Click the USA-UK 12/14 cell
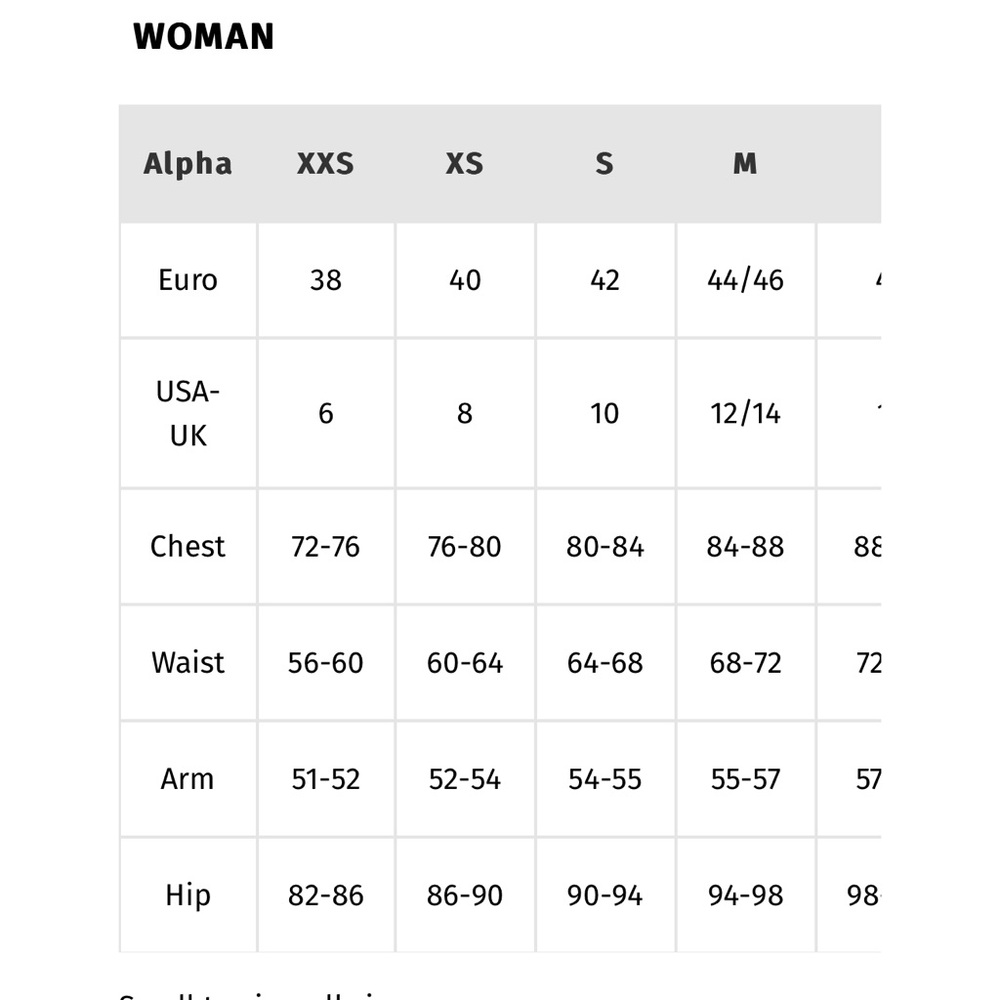Viewport: 1000px width, 1000px height. [746, 413]
